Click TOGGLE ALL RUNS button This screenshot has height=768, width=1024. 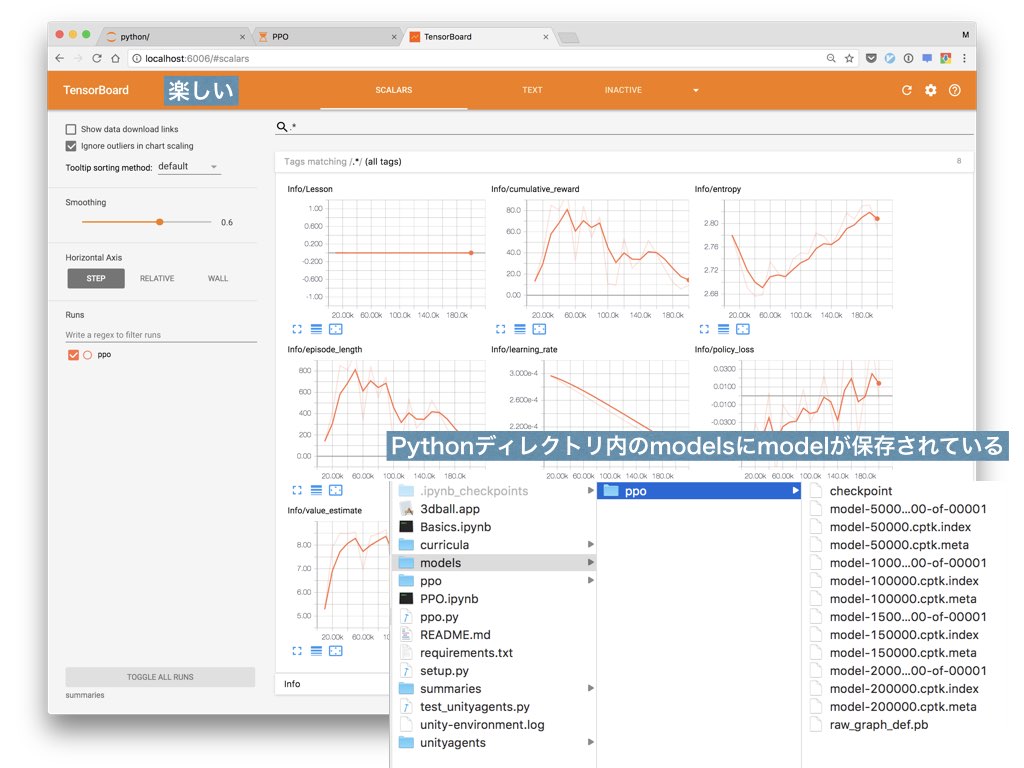(160, 677)
